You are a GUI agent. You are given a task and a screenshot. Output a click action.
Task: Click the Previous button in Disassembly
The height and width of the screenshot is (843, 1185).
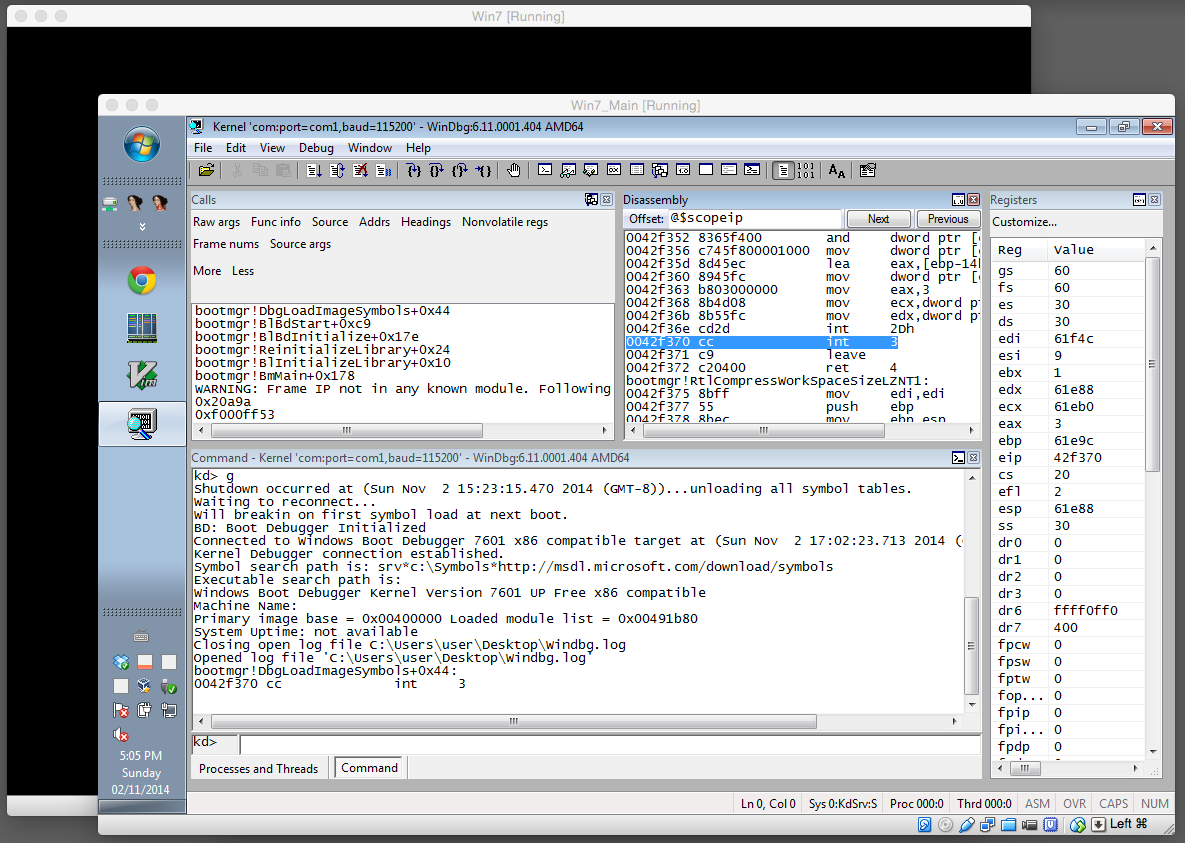tap(948, 218)
